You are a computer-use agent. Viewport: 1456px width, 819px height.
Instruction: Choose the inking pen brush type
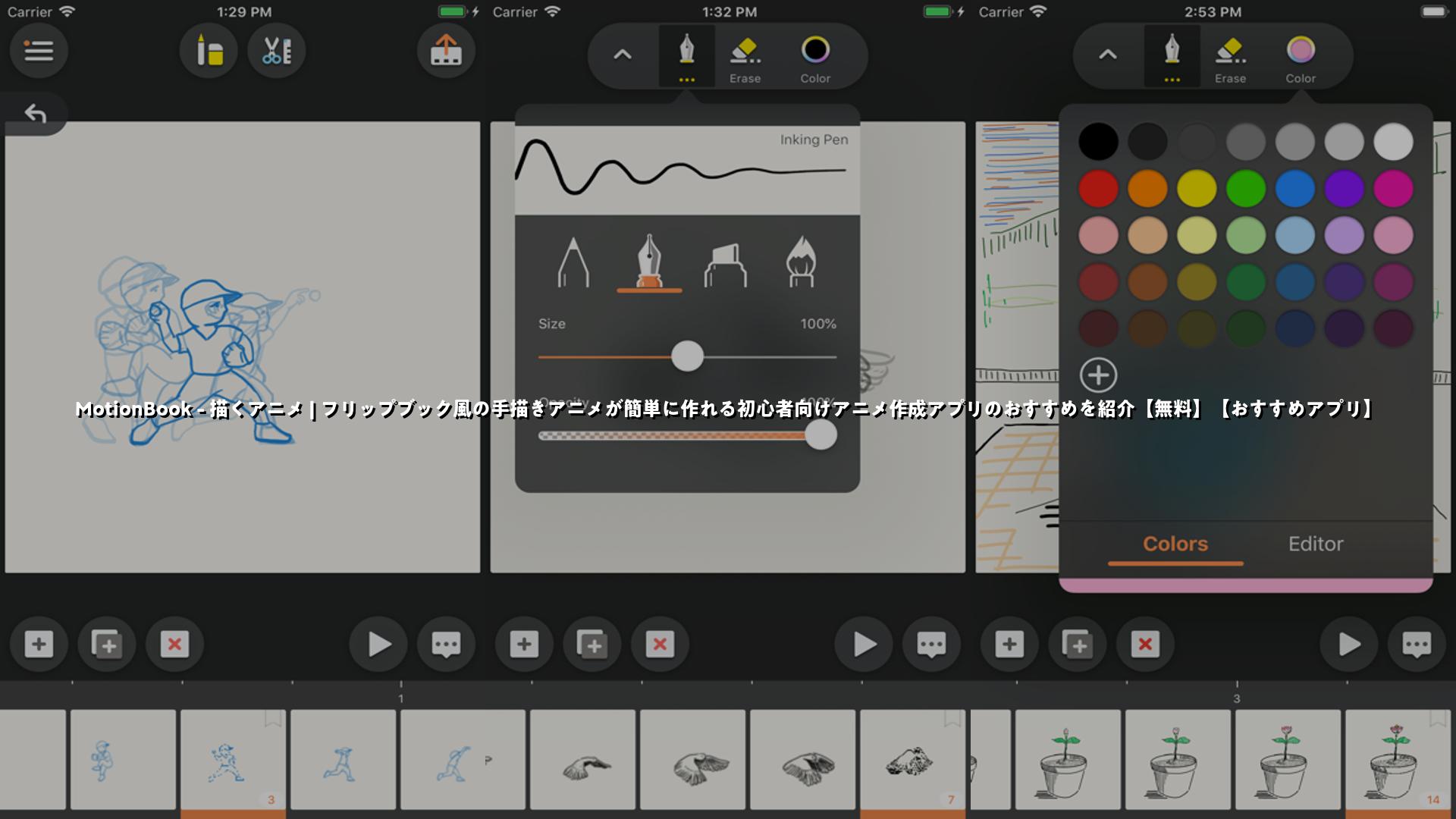(649, 262)
